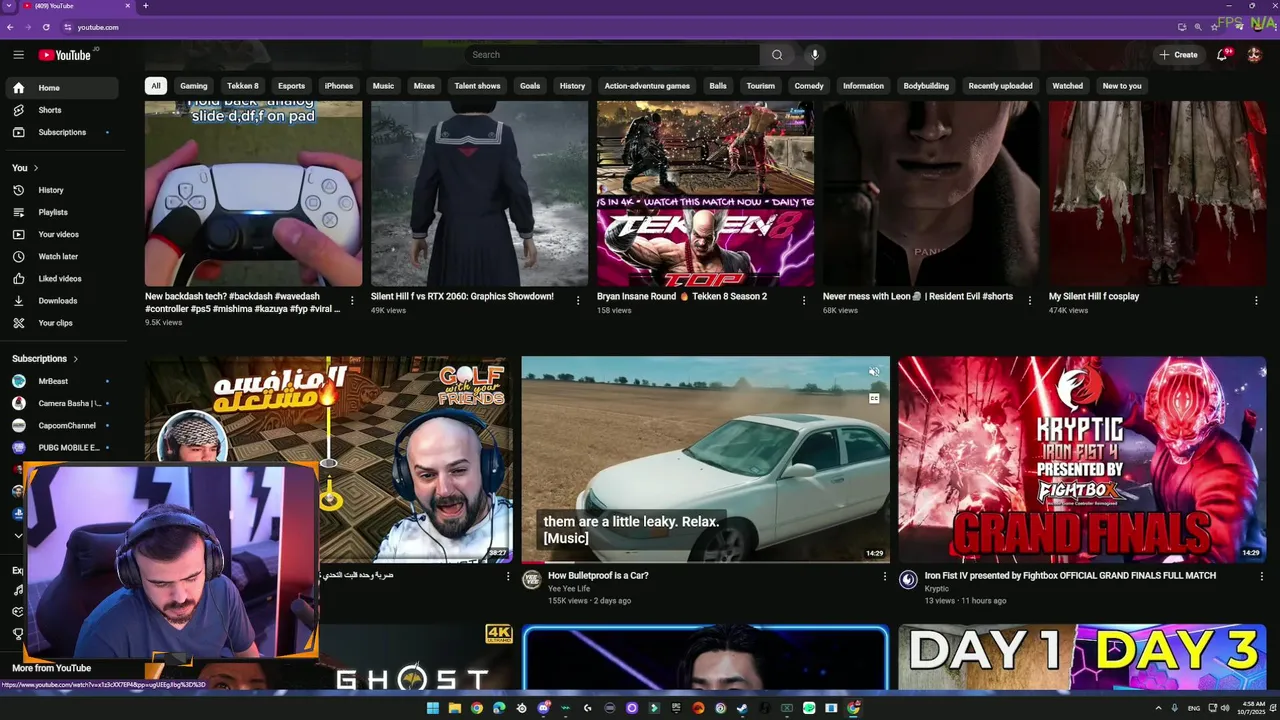Open Camera Basha channel in subscriptions
This screenshot has height=720, width=1280.
tap(63, 403)
